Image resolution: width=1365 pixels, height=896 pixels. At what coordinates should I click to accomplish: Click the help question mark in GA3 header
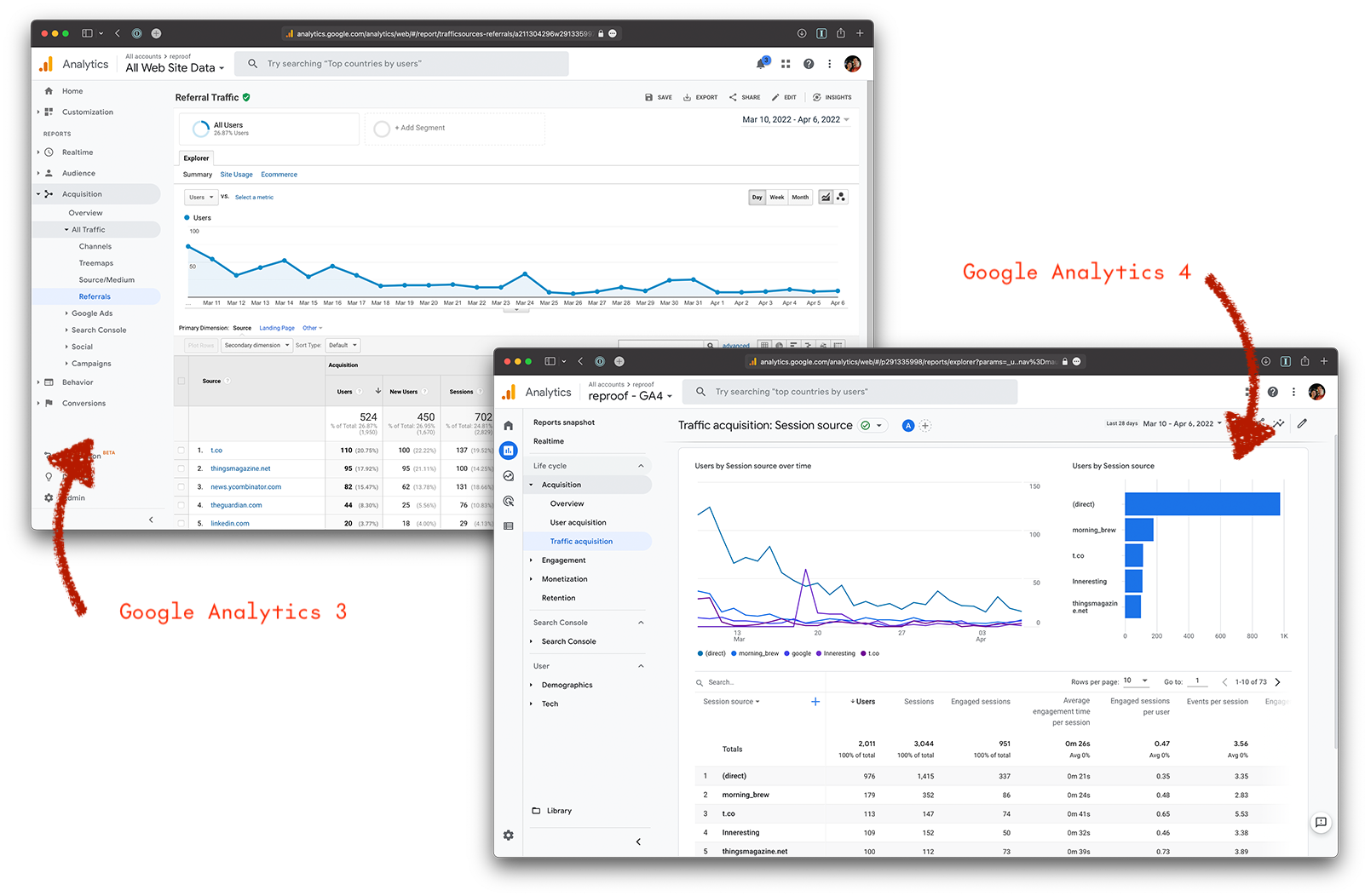[809, 64]
